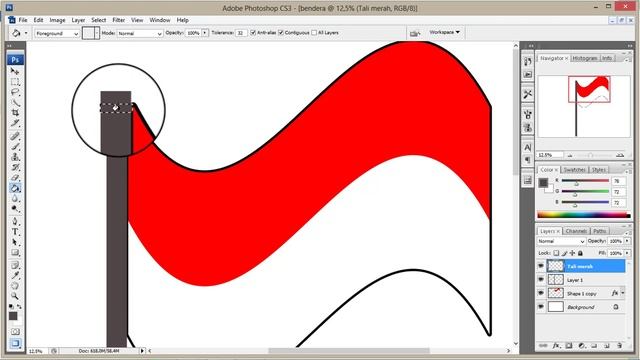Image resolution: width=640 pixels, height=360 pixels.
Task: Select the Slice tool
Action: [x=15, y=123]
